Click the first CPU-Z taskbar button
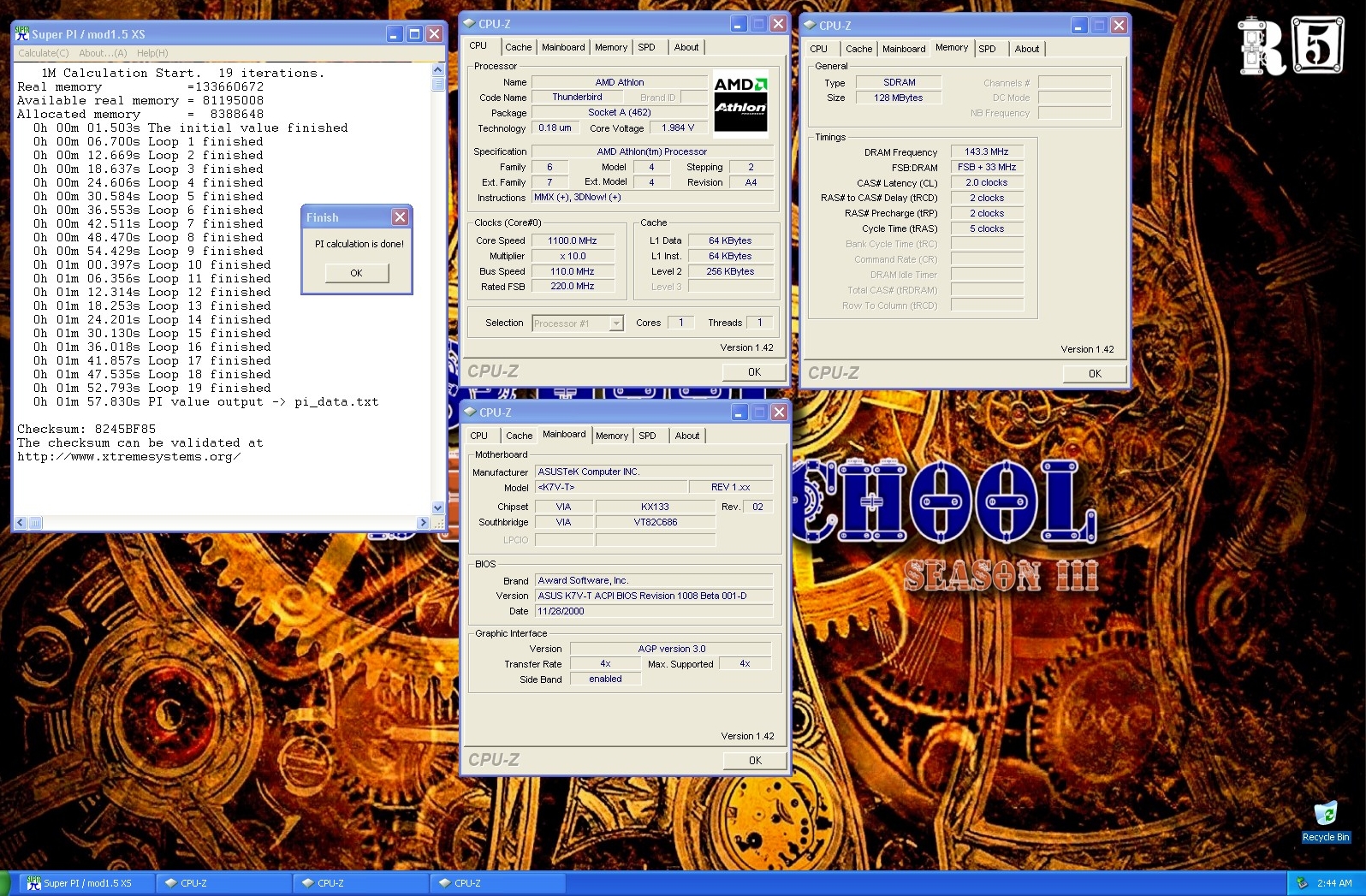 tap(223, 883)
